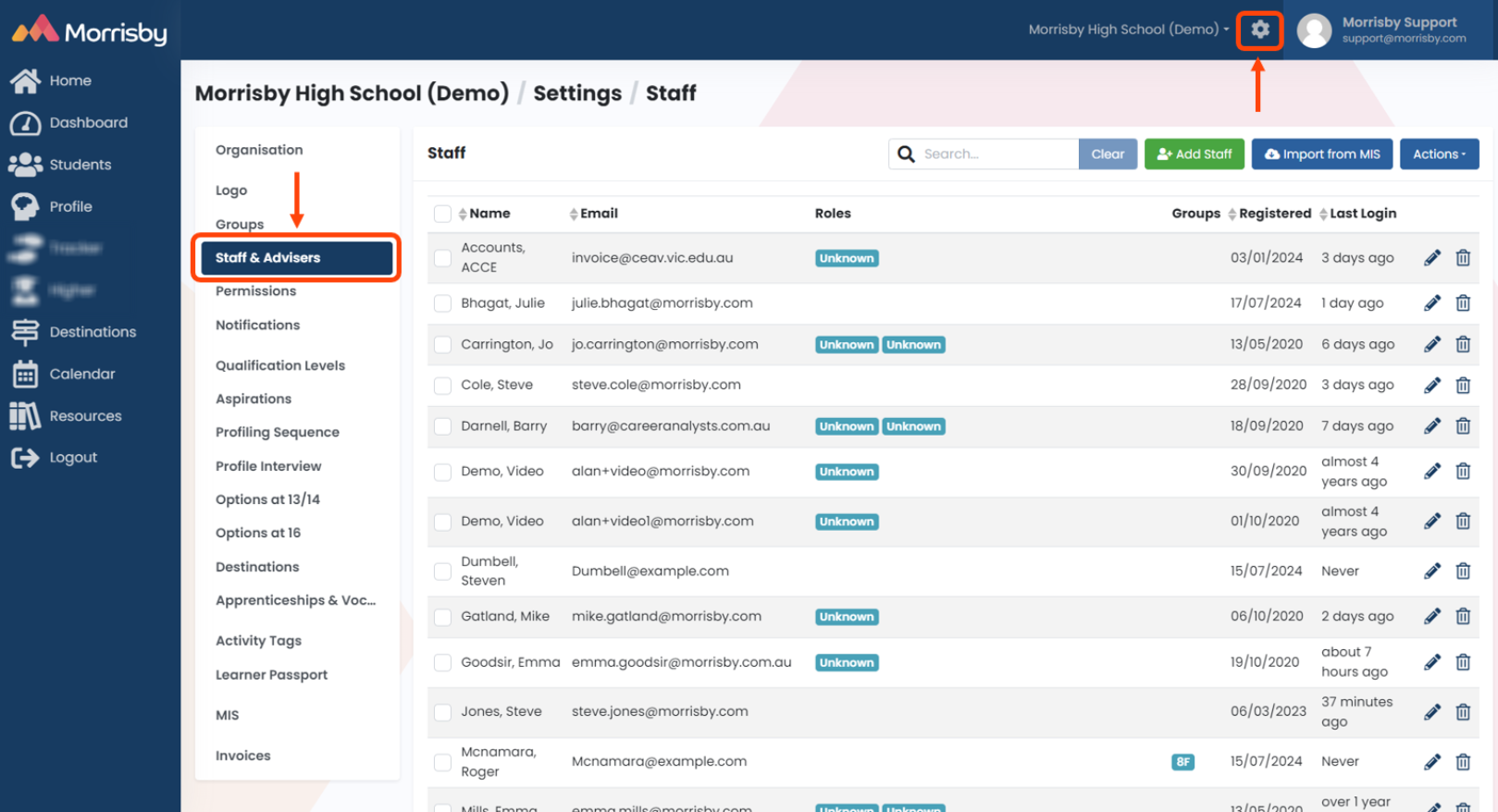The height and width of the screenshot is (812, 1498).
Task: Edit Cole, Steve pencil icon
Action: (x=1432, y=385)
